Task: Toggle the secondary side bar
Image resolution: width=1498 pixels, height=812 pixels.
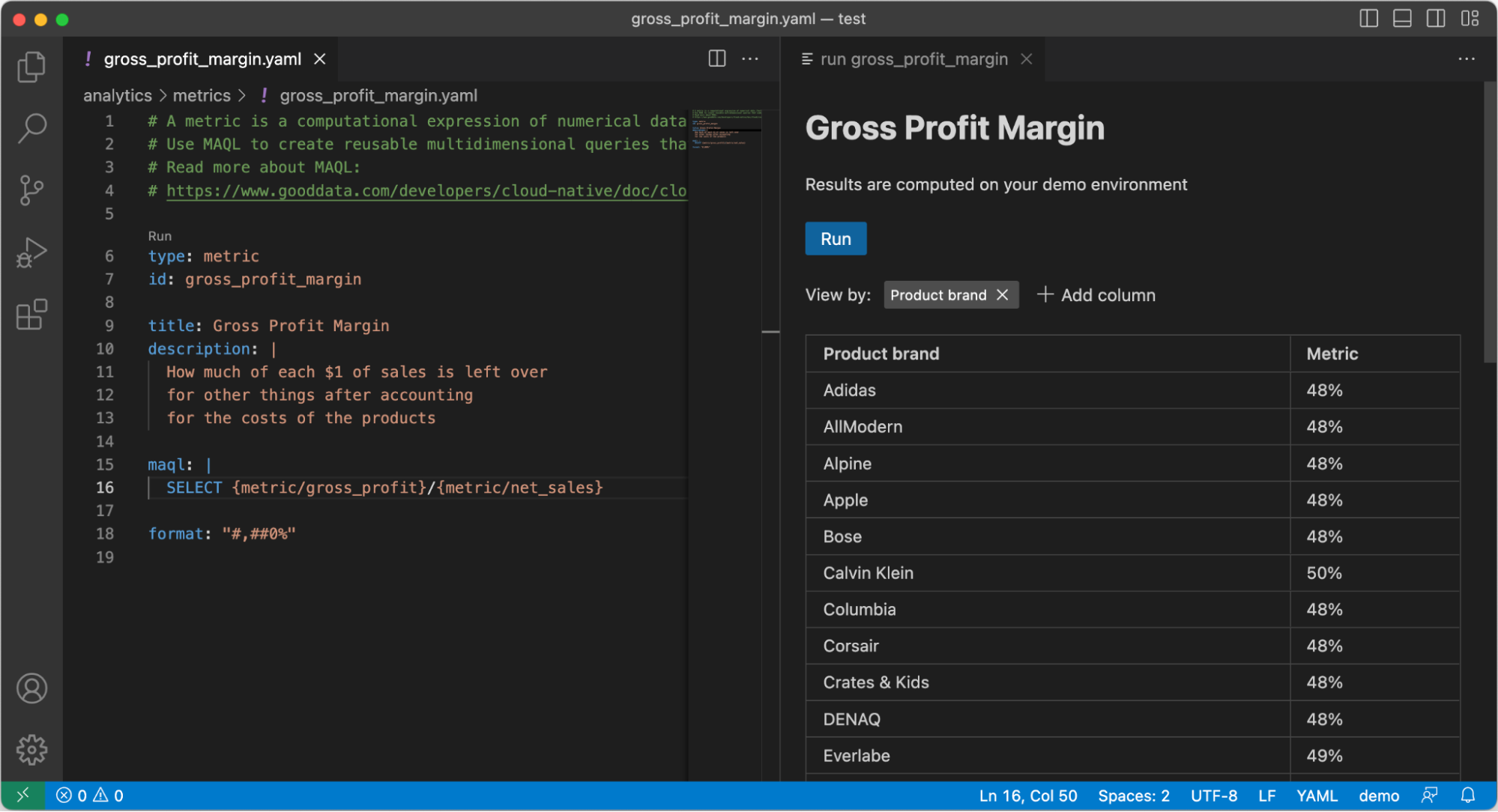Action: [x=1437, y=18]
